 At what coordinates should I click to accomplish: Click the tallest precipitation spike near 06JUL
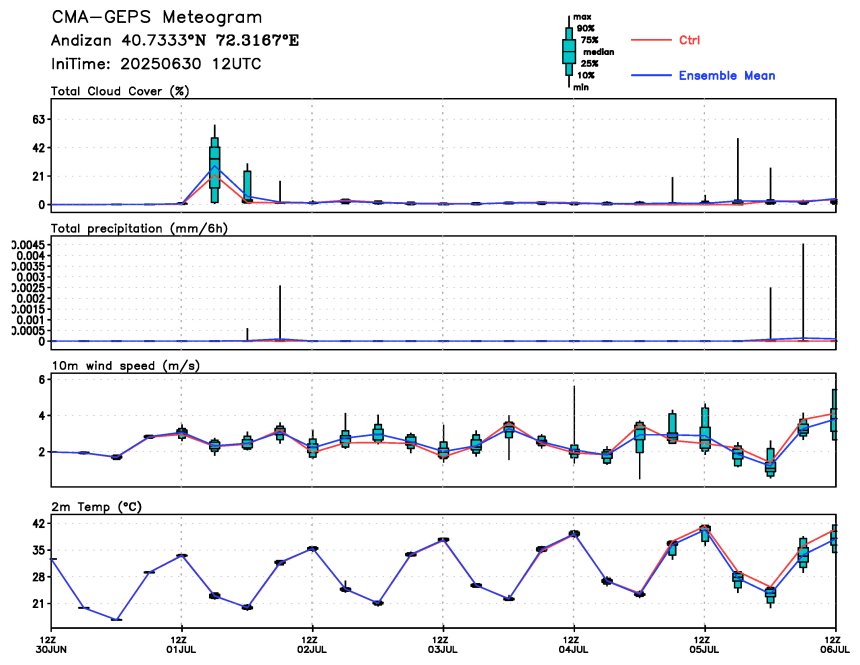803,292
